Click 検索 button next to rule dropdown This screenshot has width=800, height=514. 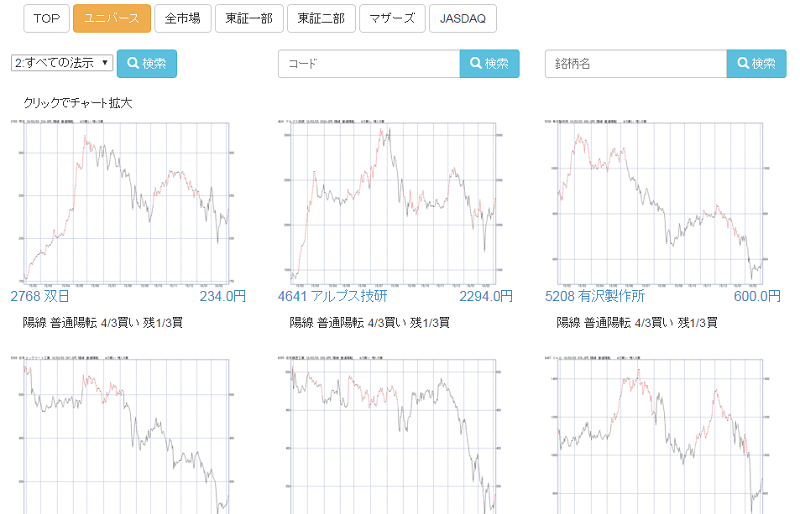147,63
